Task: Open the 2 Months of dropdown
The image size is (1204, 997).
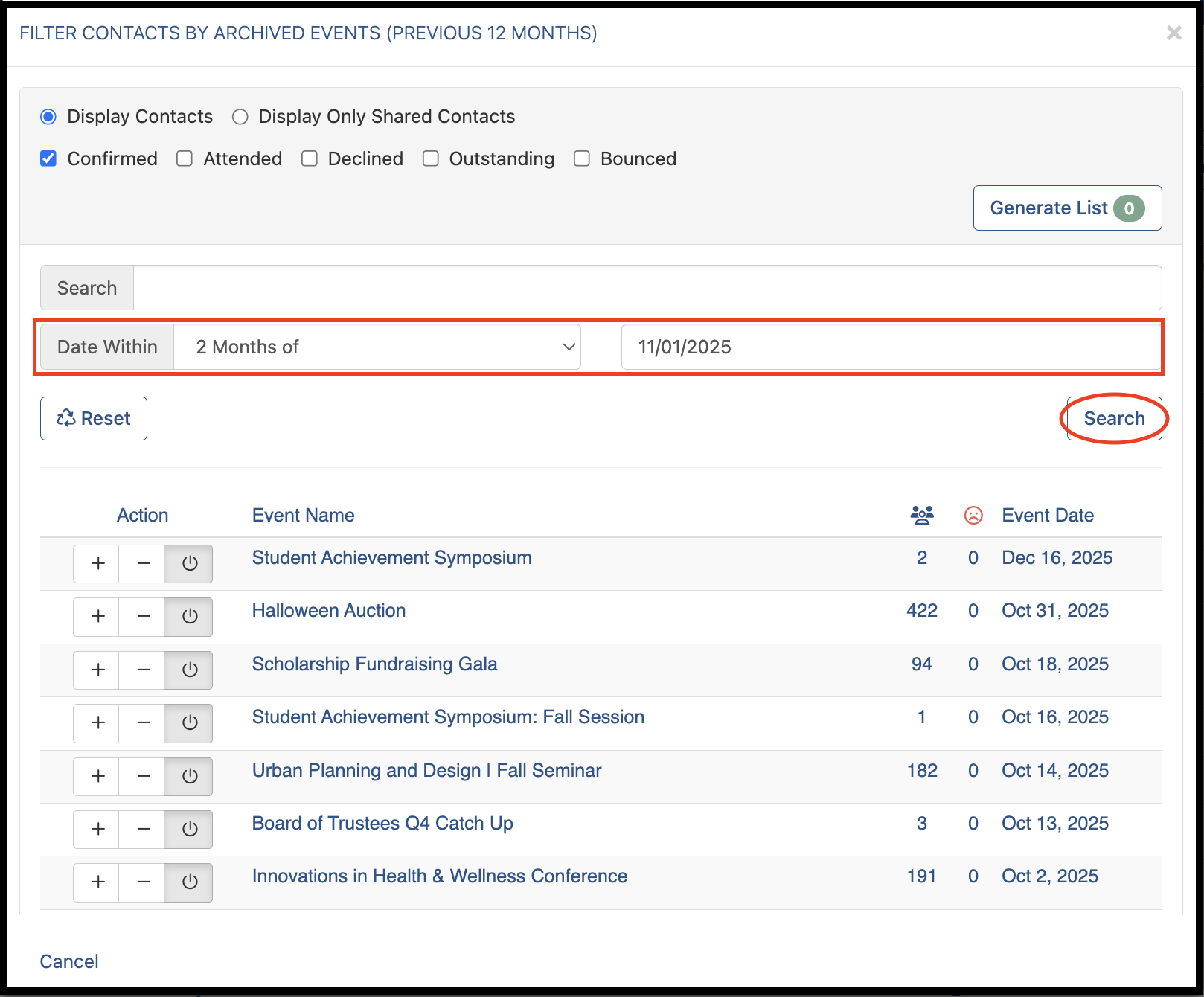Action: tap(377, 347)
